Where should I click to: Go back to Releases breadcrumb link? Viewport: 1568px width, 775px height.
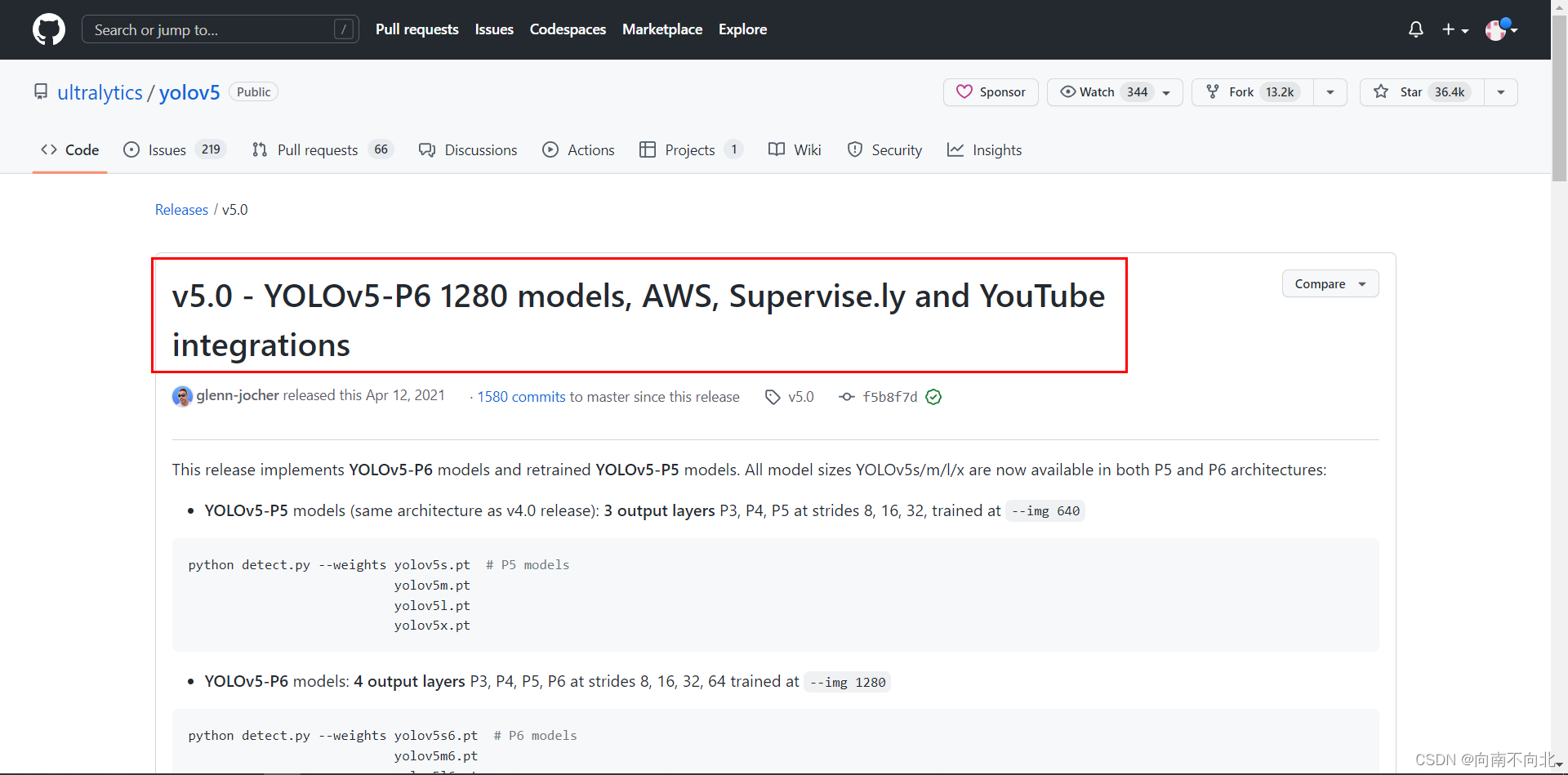[x=181, y=210]
